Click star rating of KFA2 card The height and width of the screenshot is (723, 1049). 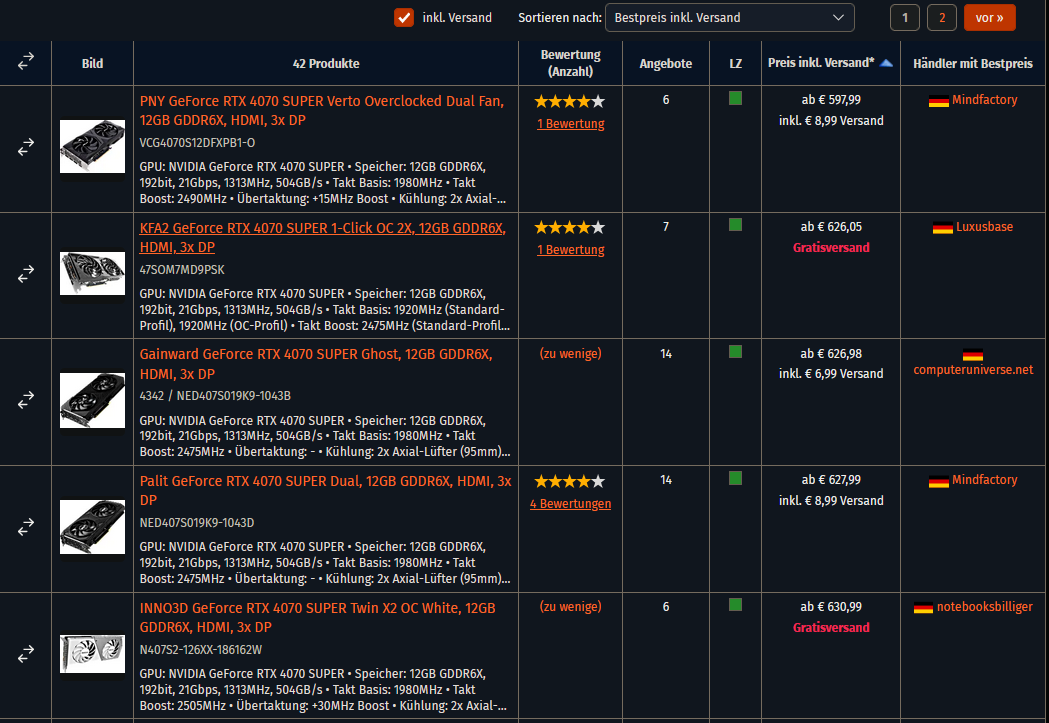point(569,227)
